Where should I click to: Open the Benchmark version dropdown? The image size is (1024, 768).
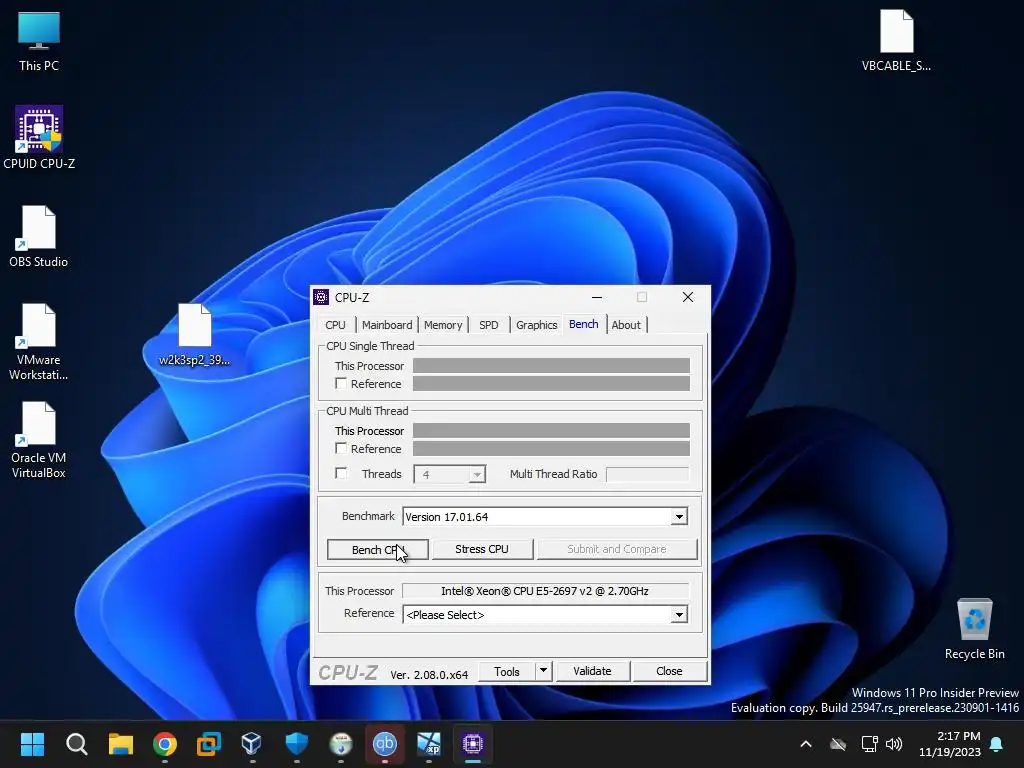(679, 517)
